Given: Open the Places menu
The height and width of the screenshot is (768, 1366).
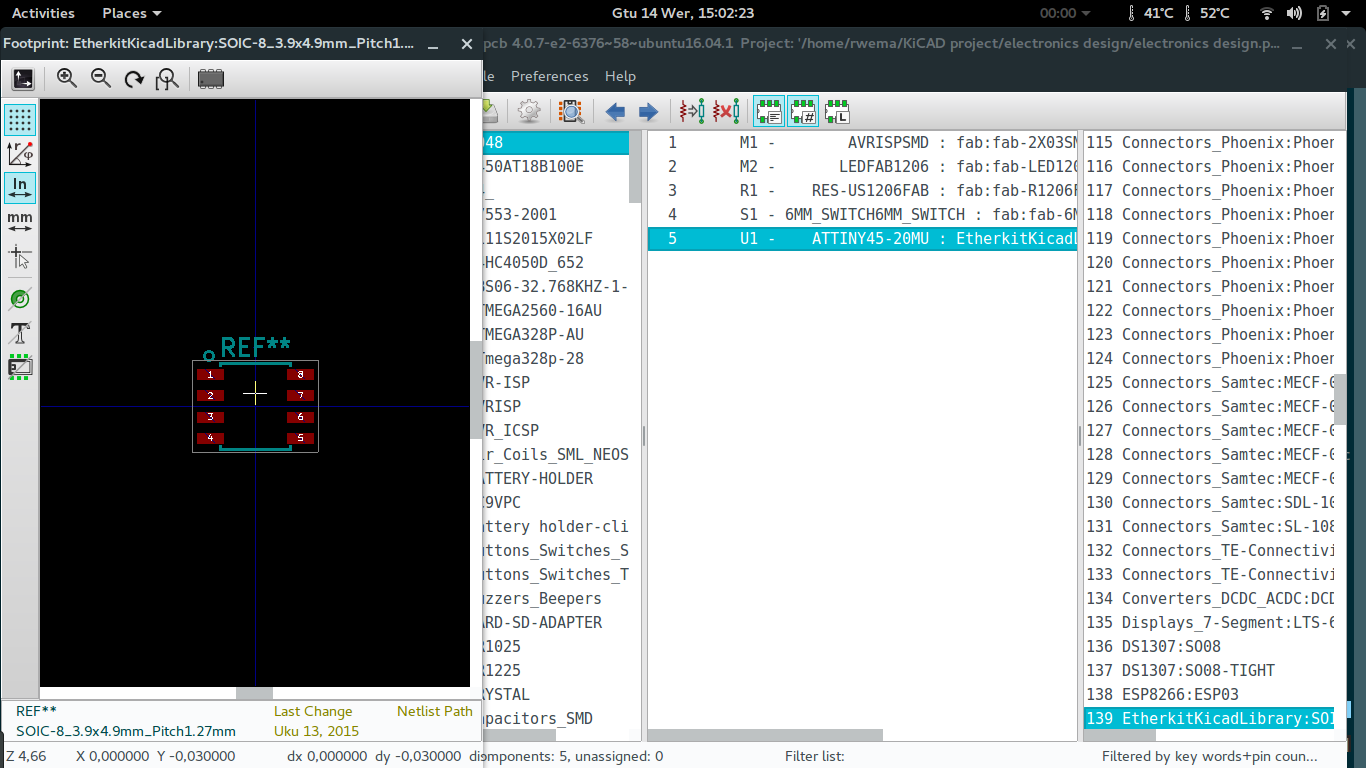Looking at the screenshot, I should (x=124, y=13).
